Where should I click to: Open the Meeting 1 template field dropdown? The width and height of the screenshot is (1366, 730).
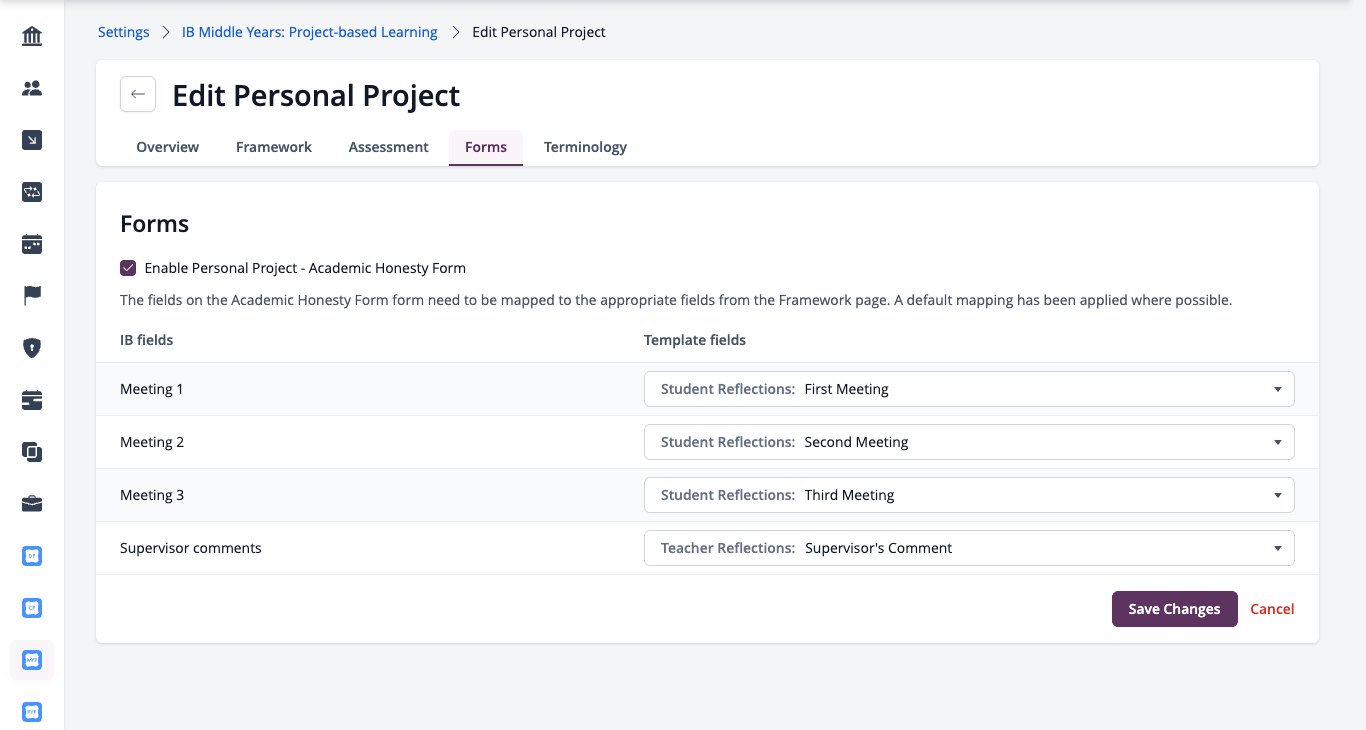[969, 389]
